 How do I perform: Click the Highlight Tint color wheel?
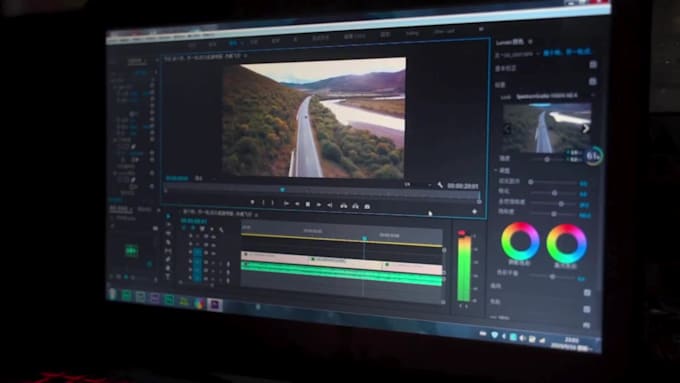(x=566, y=243)
